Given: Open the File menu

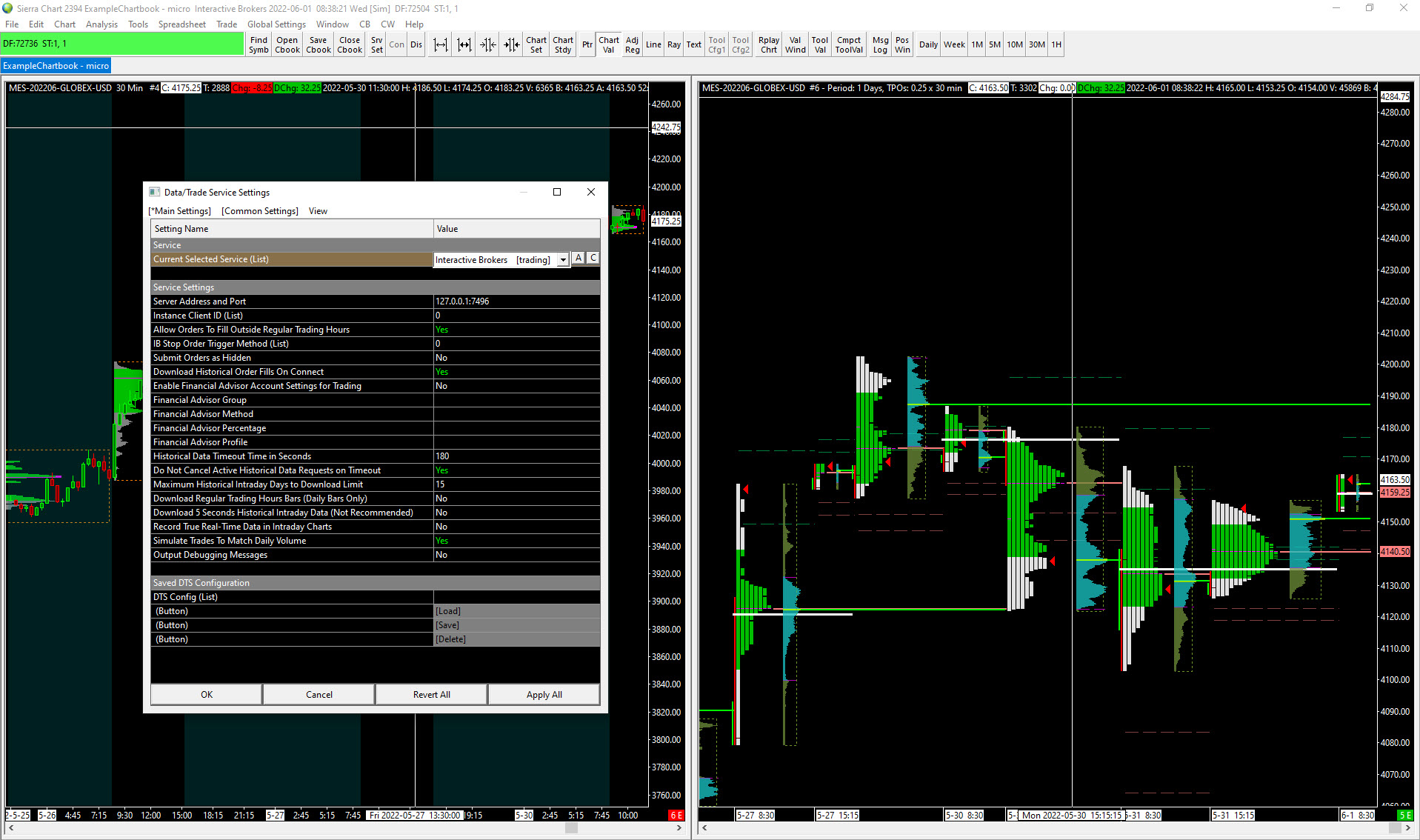Looking at the screenshot, I should coord(12,24).
